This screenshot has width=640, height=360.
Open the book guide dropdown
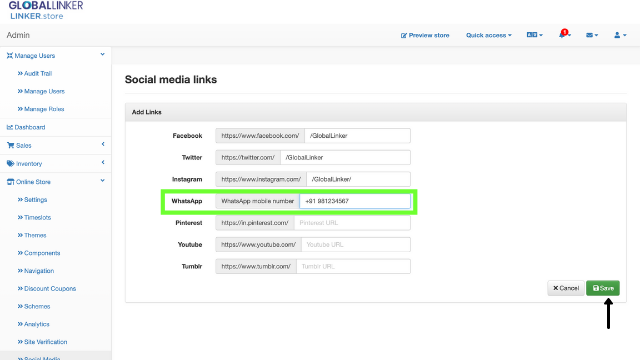click(535, 35)
